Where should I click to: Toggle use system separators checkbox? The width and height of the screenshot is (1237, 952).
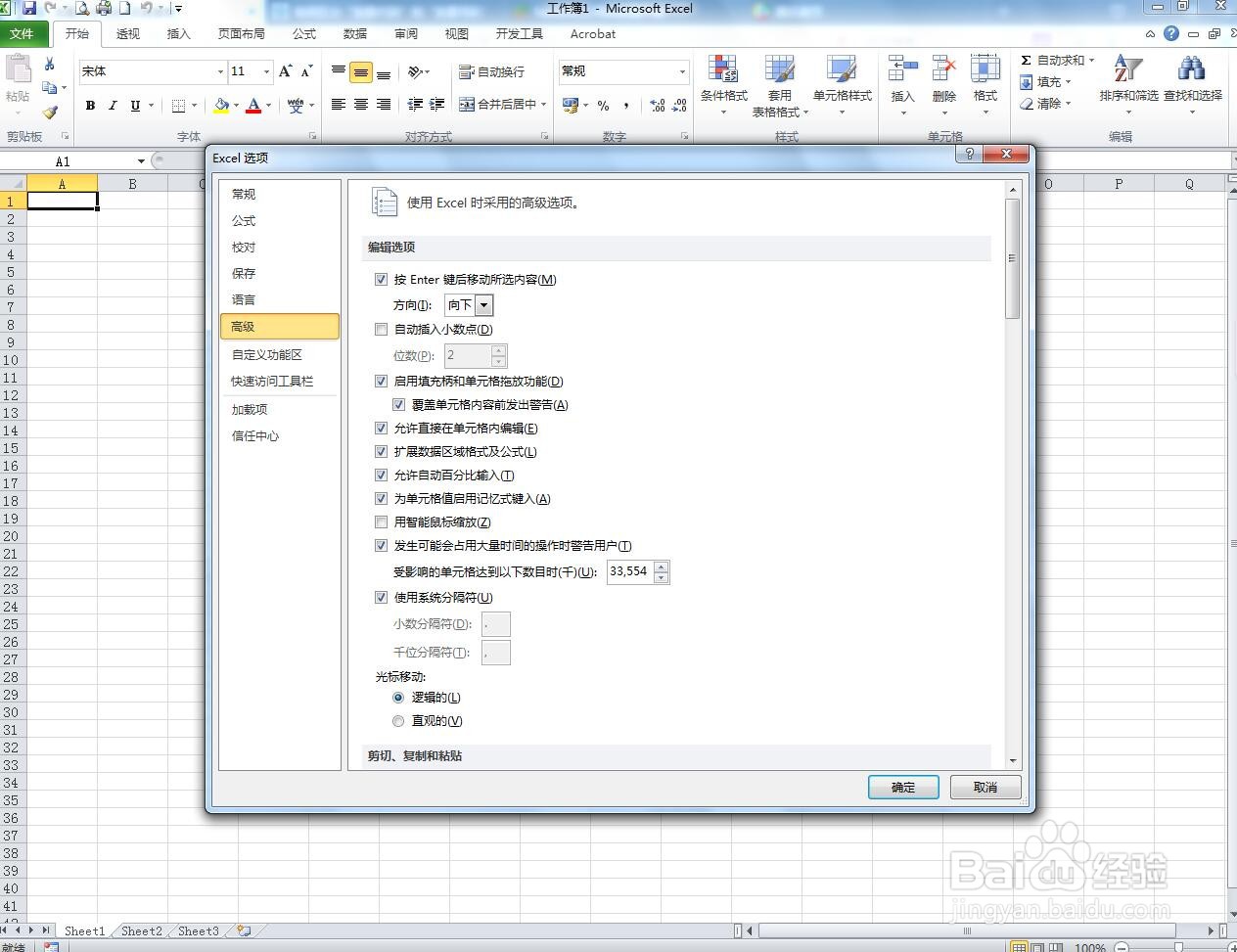[382, 598]
